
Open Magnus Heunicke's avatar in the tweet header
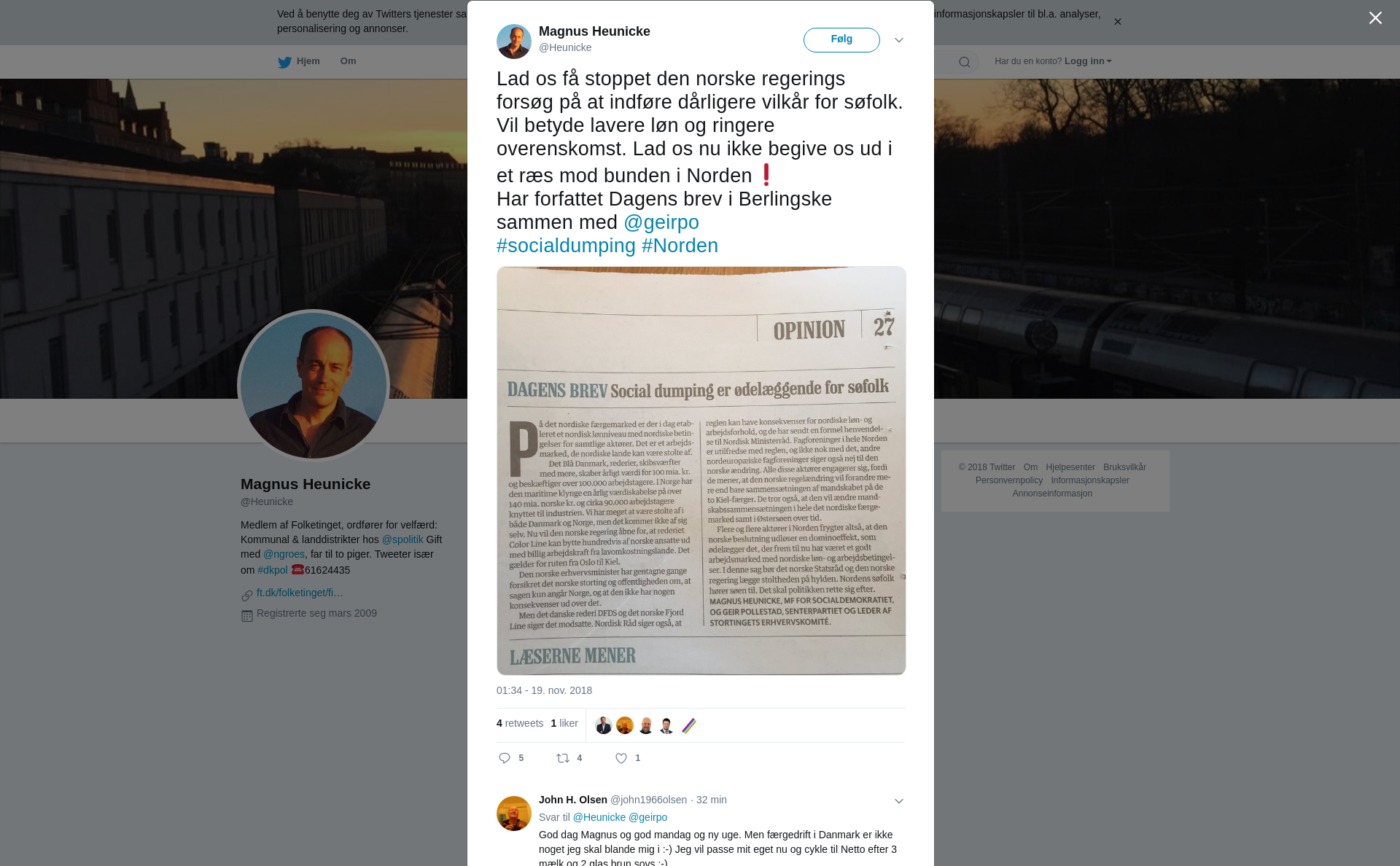coord(514,42)
